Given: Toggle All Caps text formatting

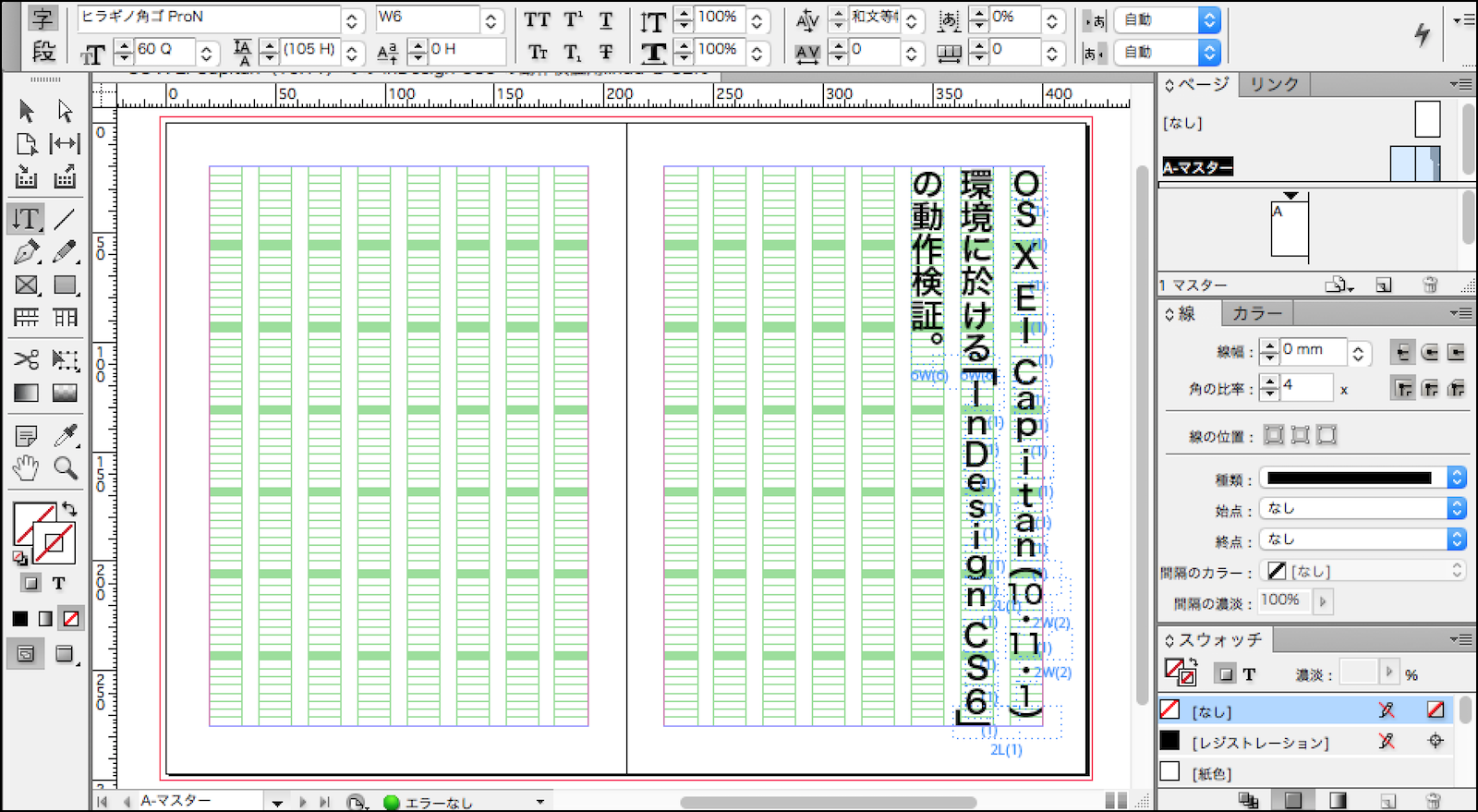Looking at the screenshot, I should click(x=537, y=19).
